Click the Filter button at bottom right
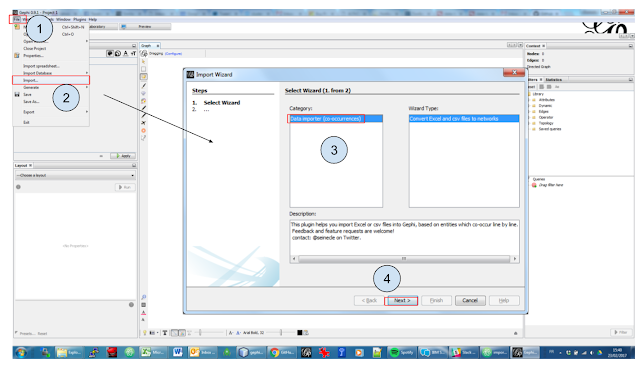Screen dimensions: 640x382 tap(621, 333)
